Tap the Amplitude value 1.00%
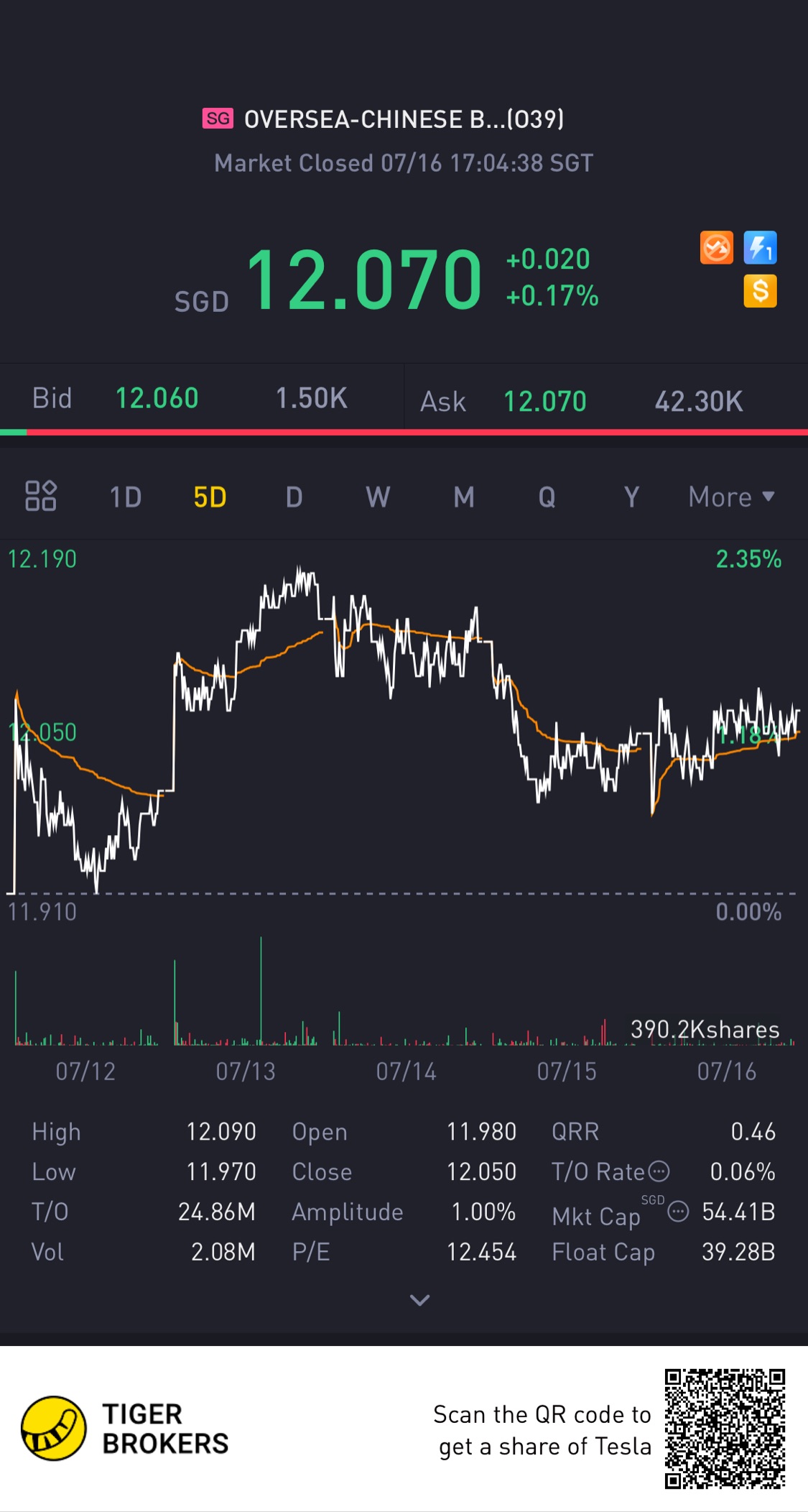808x1512 pixels. 483,1212
